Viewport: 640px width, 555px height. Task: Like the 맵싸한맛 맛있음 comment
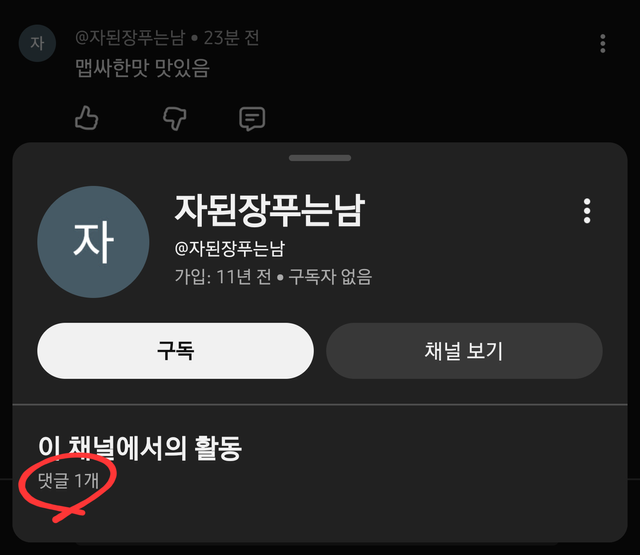pos(87,118)
